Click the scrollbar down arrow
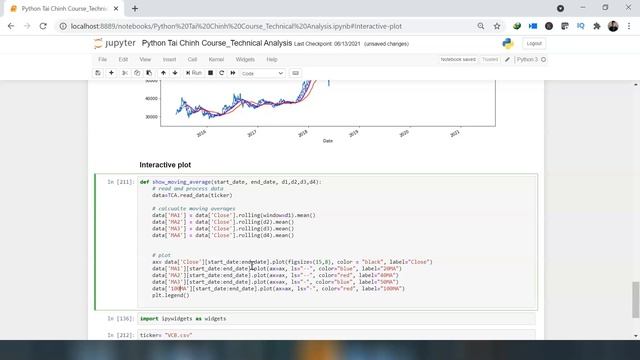This screenshot has width=640, height=360. pyautogui.click(x=636, y=336)
